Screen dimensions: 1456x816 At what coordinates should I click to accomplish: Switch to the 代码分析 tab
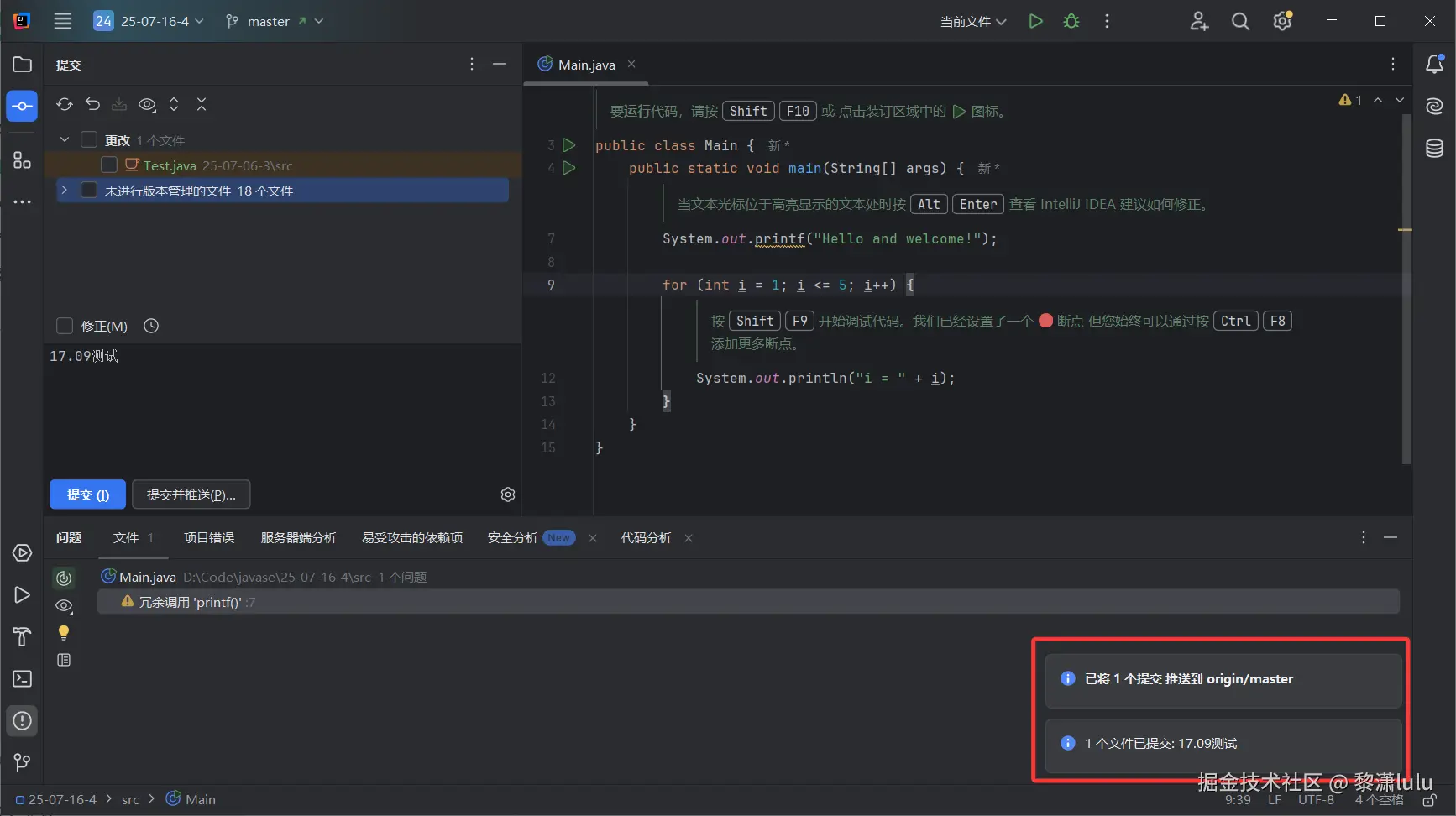click(x=646, y=537)
